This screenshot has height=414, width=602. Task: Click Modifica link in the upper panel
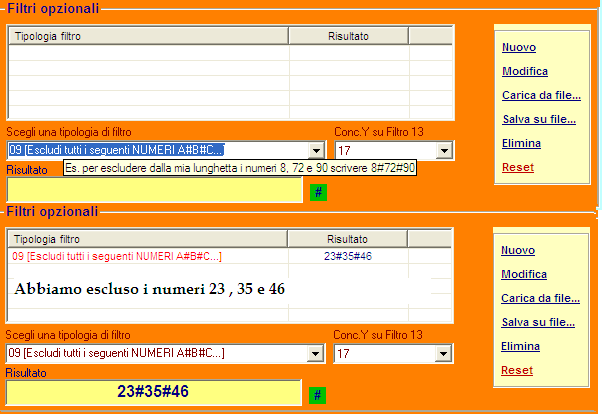pos(524,71)
